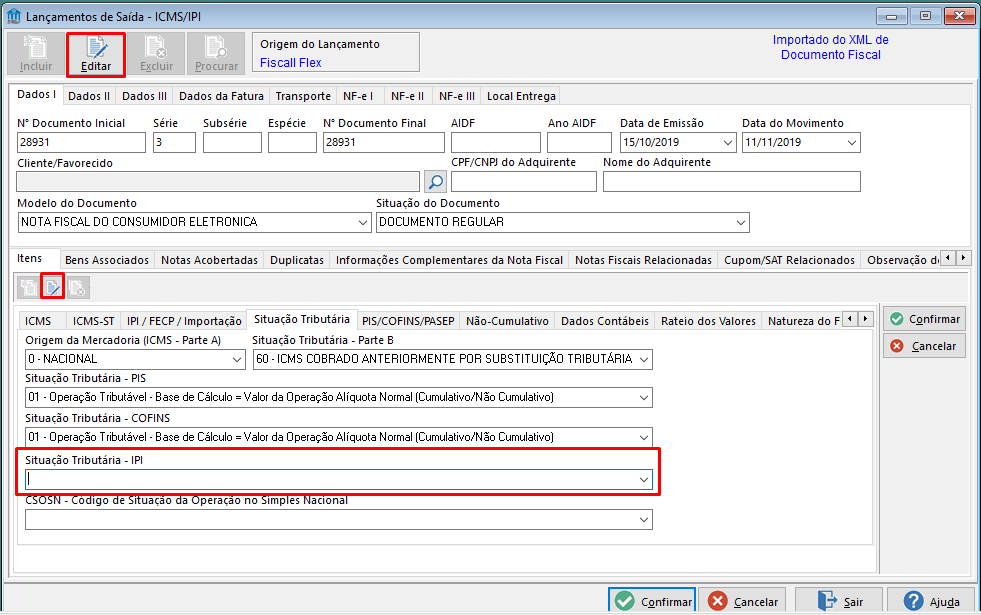
Task: Expand the CSOSN dropdown
Action: pyautogui.click(x=644, y=520)
